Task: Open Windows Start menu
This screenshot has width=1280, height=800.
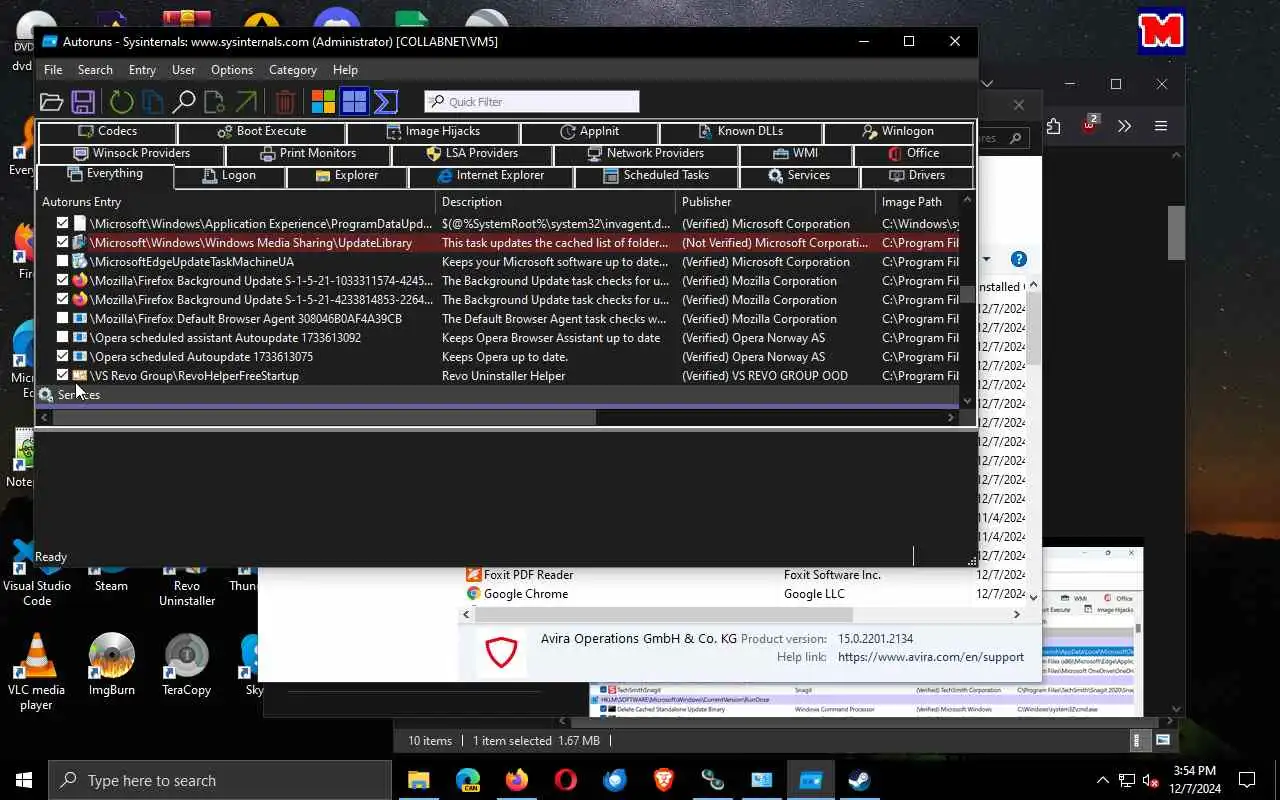Action: (x=24, y=780)
